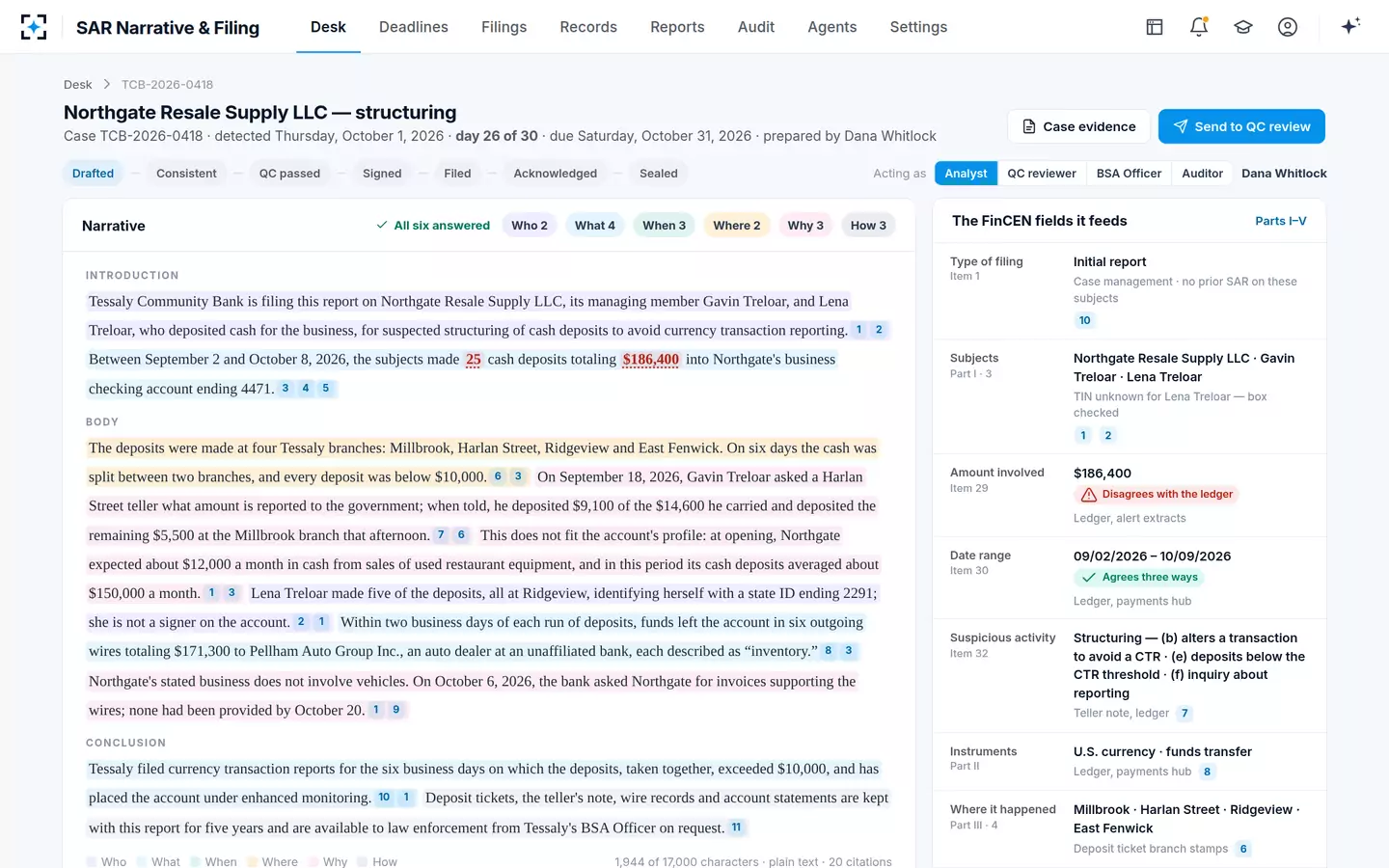Image resolution: width=1389 pixels, height=868 pixels.
Task: Select the QC passed status step
Action: click(x=289, y=174)
